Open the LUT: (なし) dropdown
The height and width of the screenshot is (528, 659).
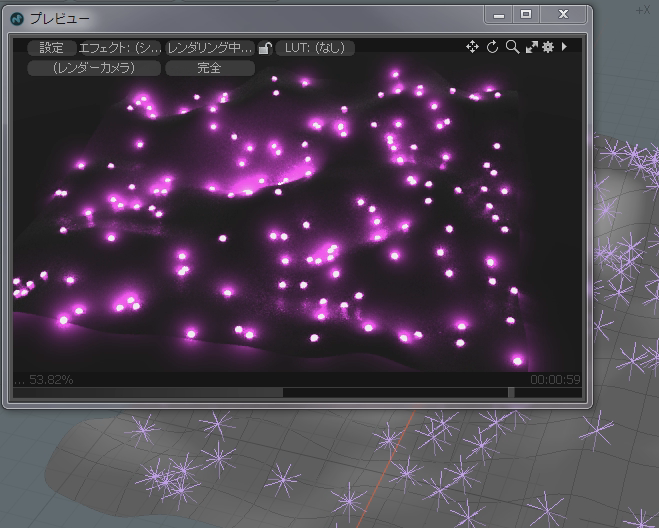click(314, 48)
